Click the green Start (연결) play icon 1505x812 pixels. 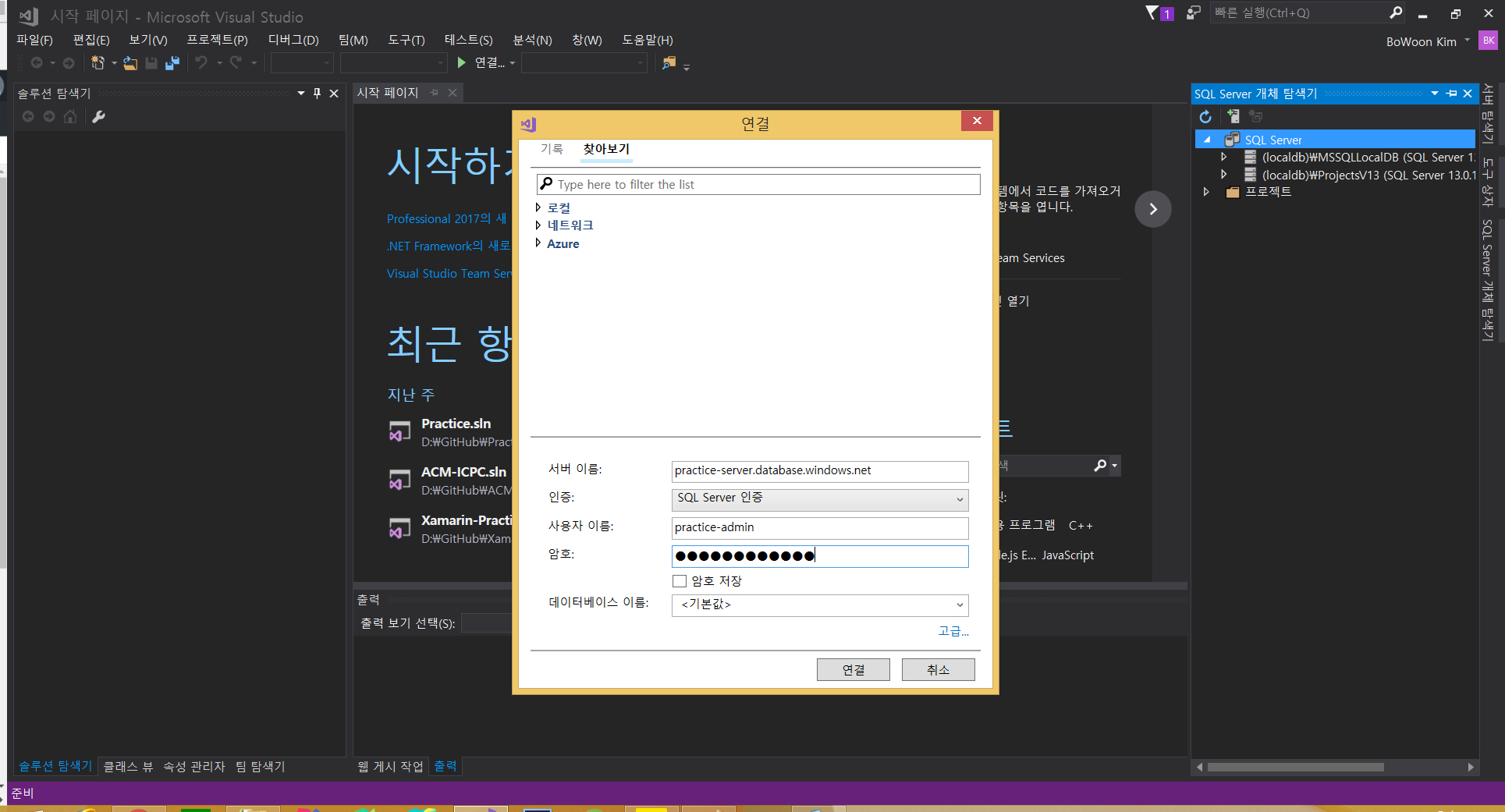(461, 62)
